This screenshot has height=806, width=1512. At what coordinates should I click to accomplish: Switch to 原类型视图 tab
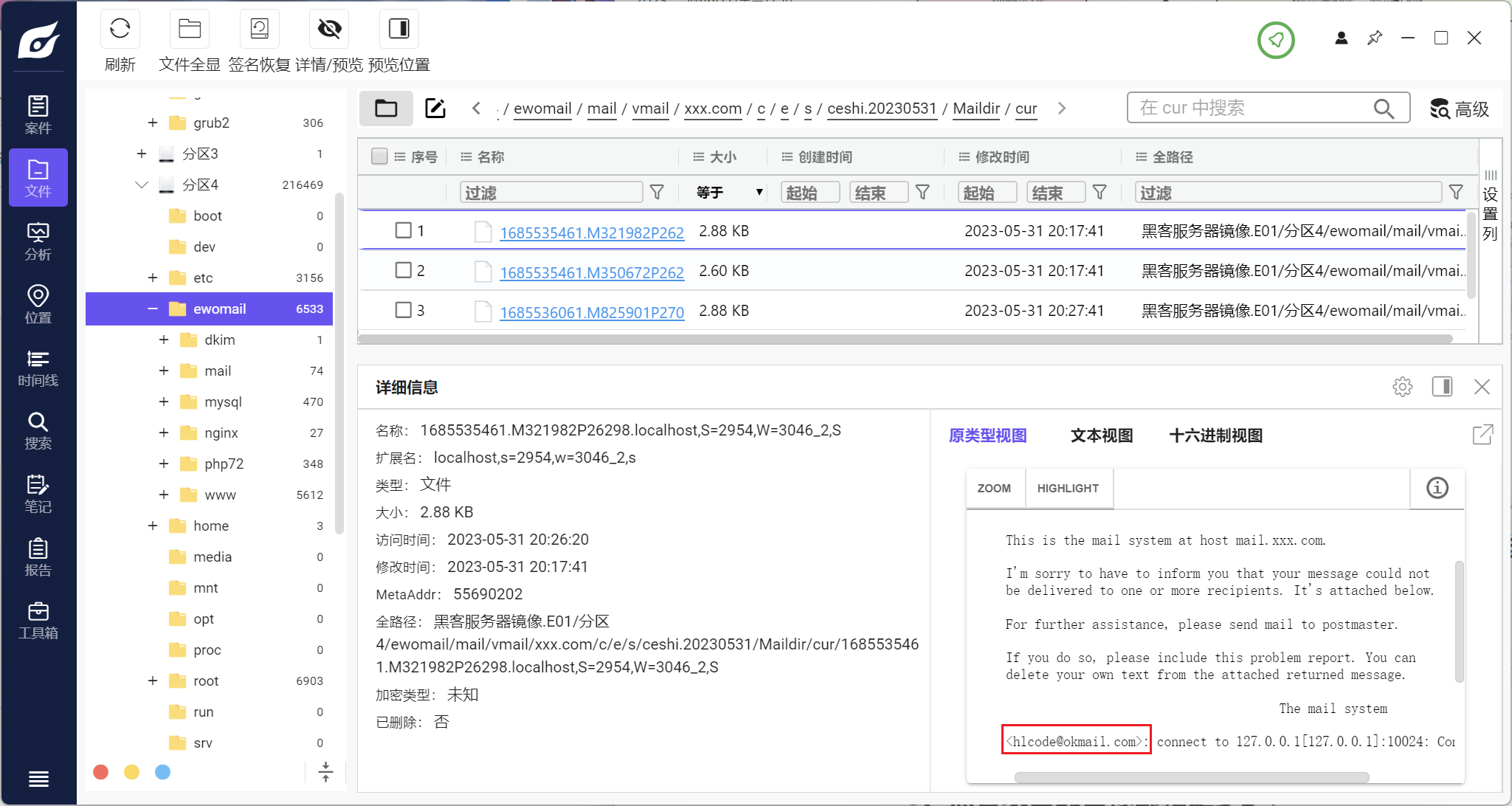pyautogui.click(x=988, y=435)
